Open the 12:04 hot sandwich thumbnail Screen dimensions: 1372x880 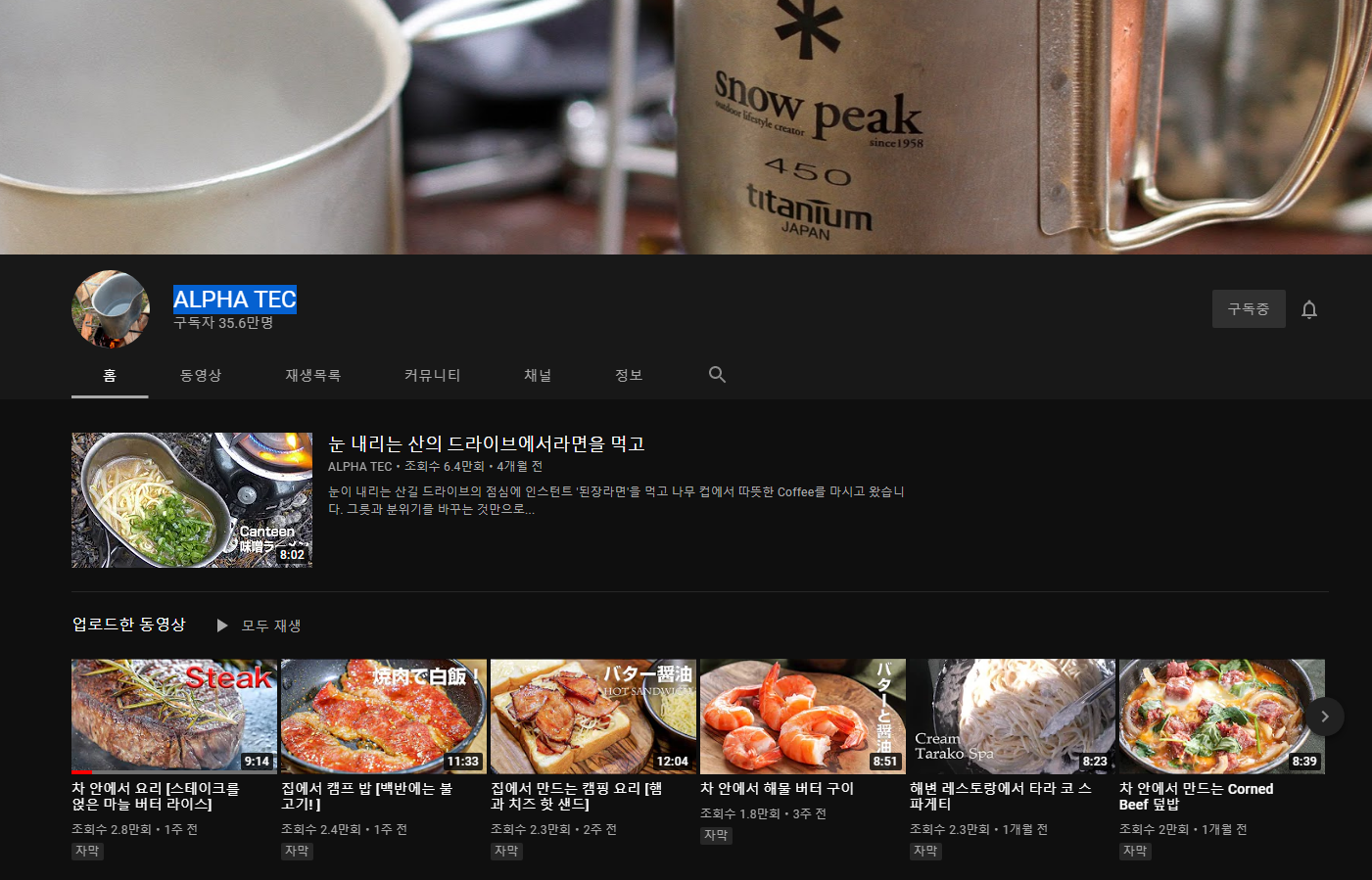pyautogui.click(x=593, y=717)
